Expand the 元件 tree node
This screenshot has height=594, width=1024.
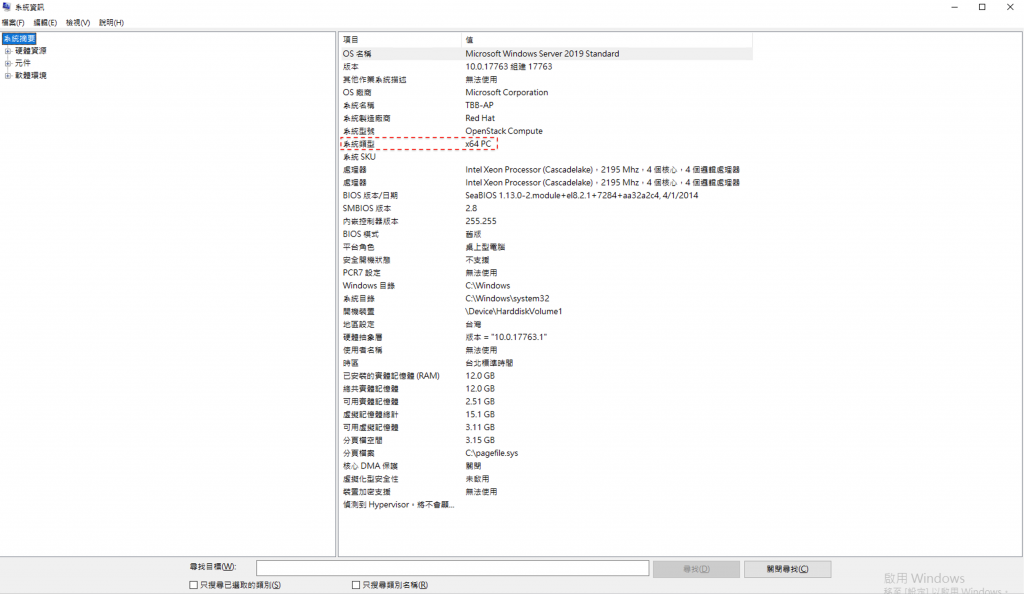click(8, 63)
